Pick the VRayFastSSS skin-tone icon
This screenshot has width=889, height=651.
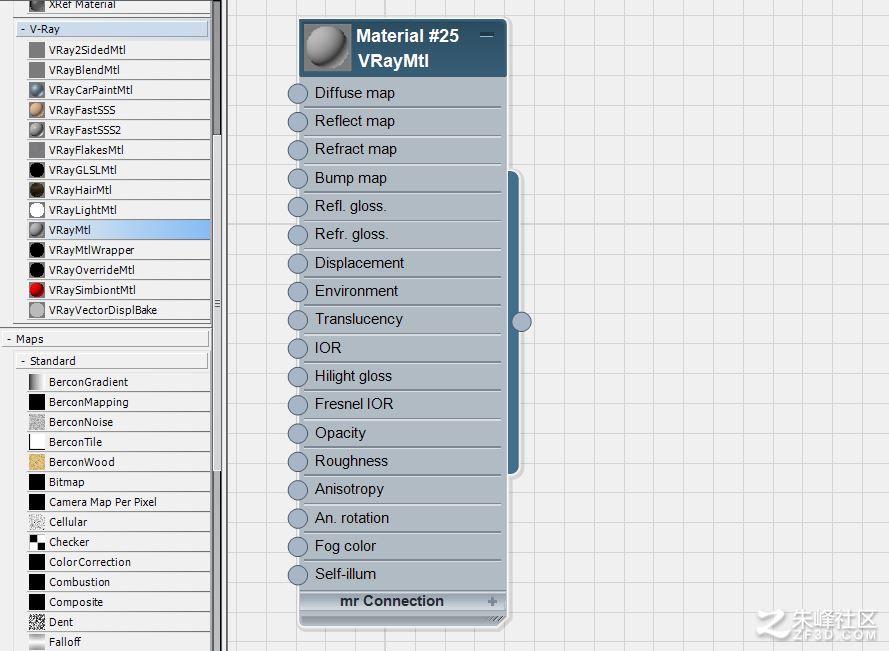coord(37,110)
